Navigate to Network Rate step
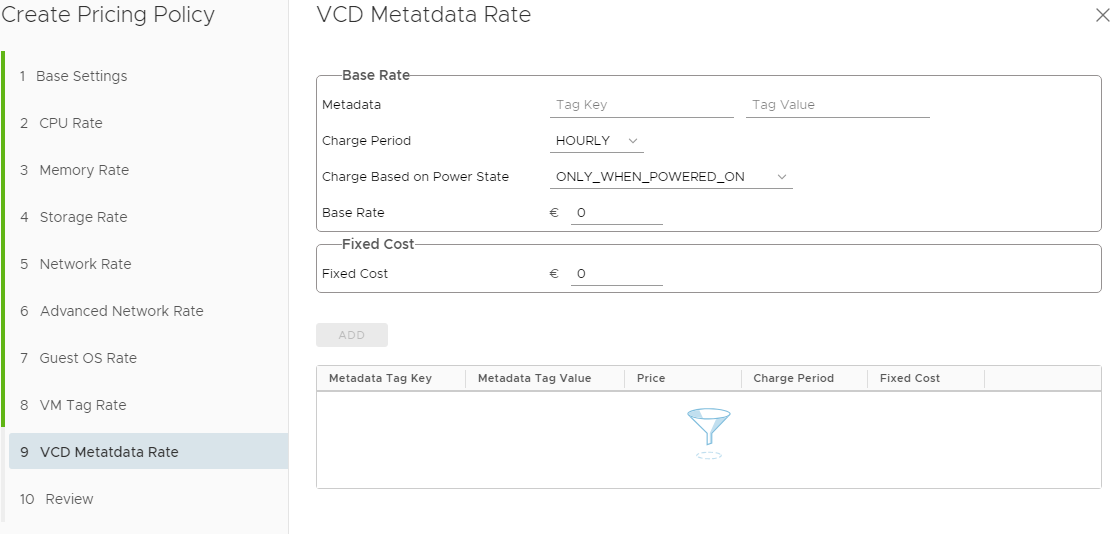 coord(85,264)
